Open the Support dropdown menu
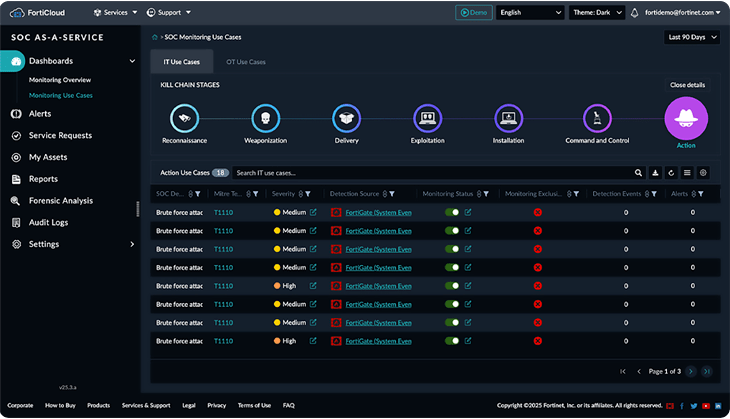Screen dimensions: 730x419 (169, 13)
